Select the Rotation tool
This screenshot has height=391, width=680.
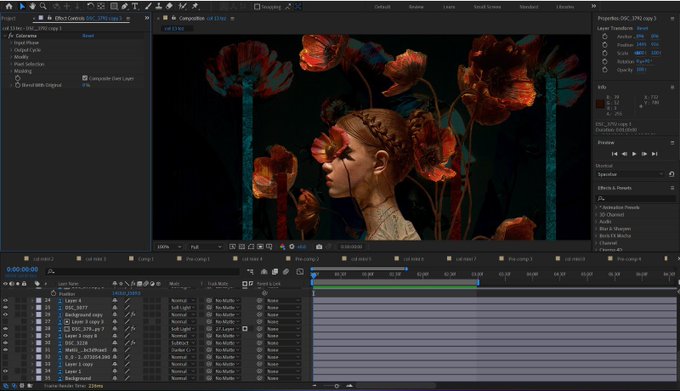[90, 6]
